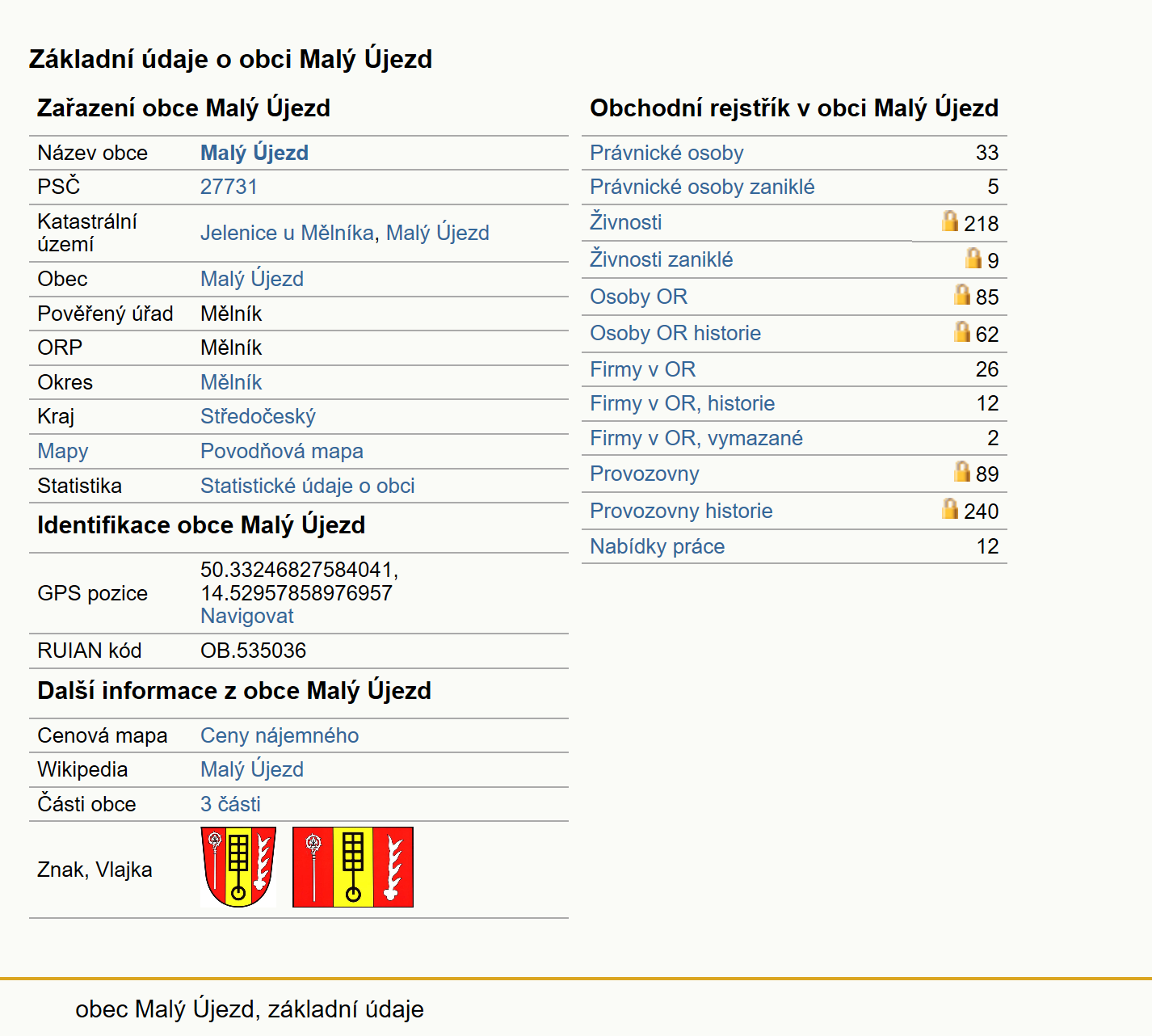Open the Středočeský kraj link
1152x1036 pixels.
point(258,416)
